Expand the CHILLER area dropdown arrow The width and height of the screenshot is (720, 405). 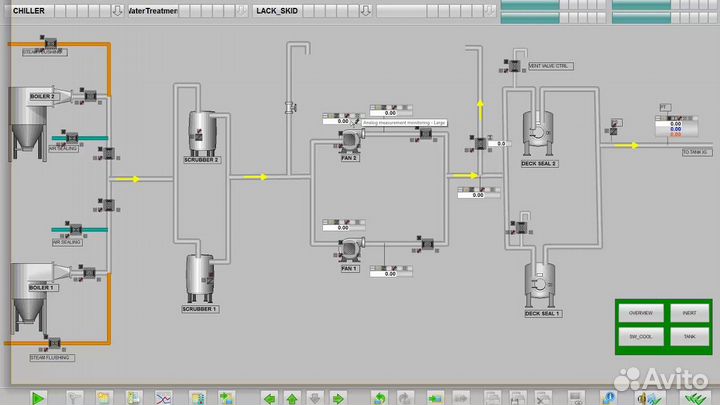117,11
